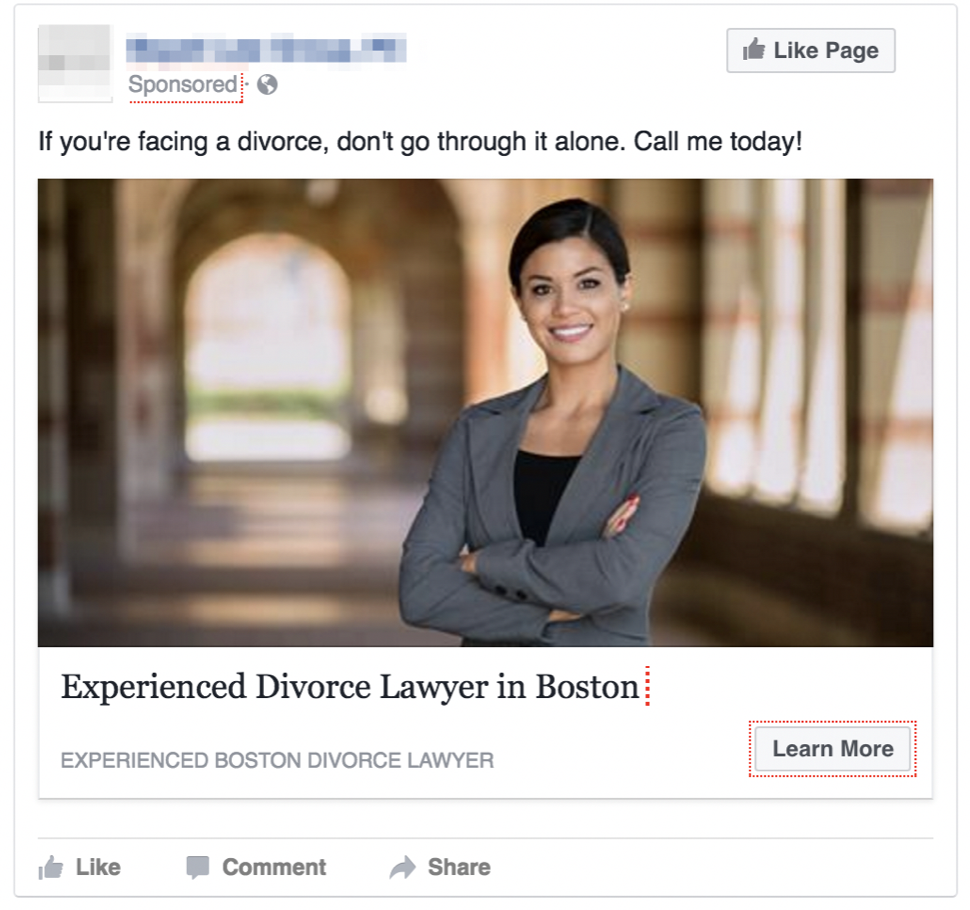Open the blurred page name link
The width and height of the screenshot is (970, 910).
coord(266,50)
